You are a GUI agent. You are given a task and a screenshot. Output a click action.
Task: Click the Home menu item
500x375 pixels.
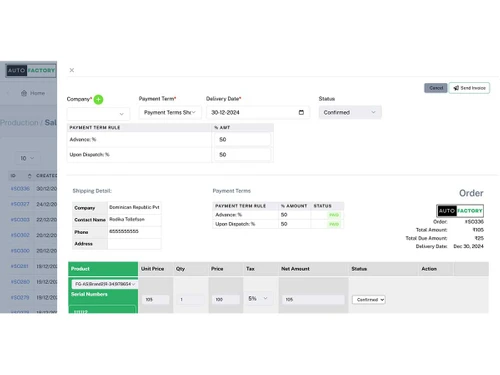(33, 93)
